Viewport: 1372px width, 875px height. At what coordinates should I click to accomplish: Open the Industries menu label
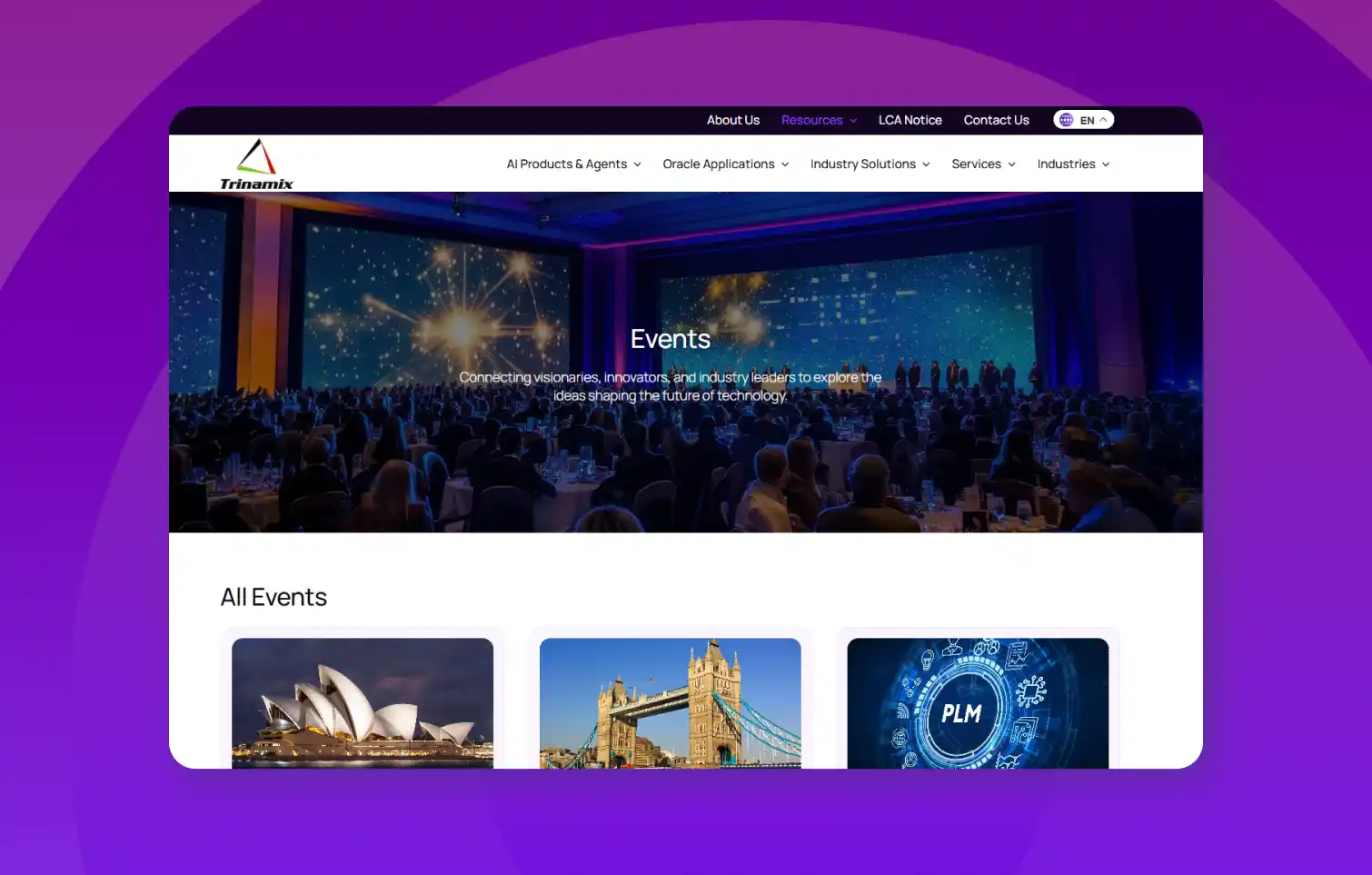(x=1066, y=164)
